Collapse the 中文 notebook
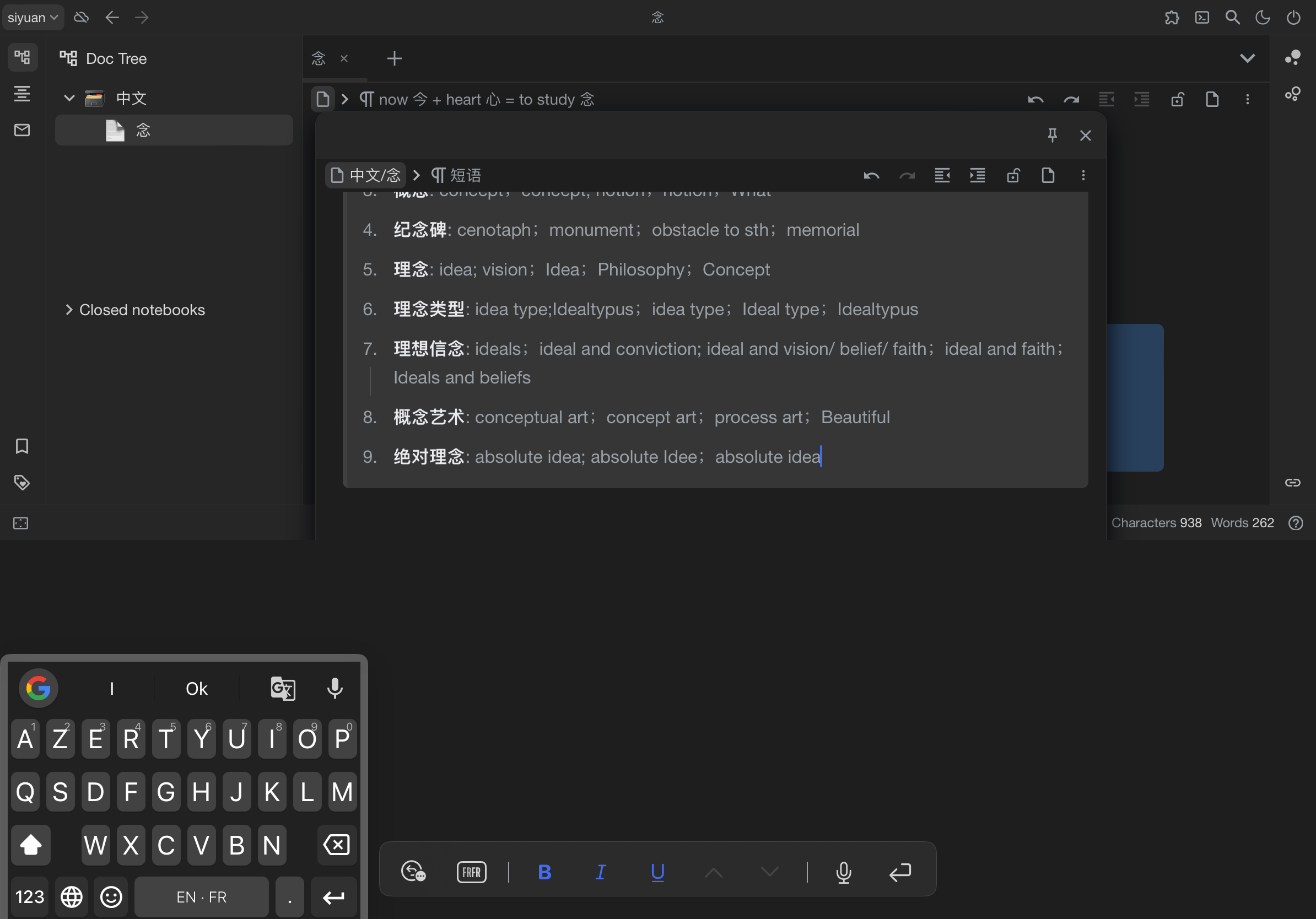Viewport: 1316px width, 919px height. coord(69,98)
